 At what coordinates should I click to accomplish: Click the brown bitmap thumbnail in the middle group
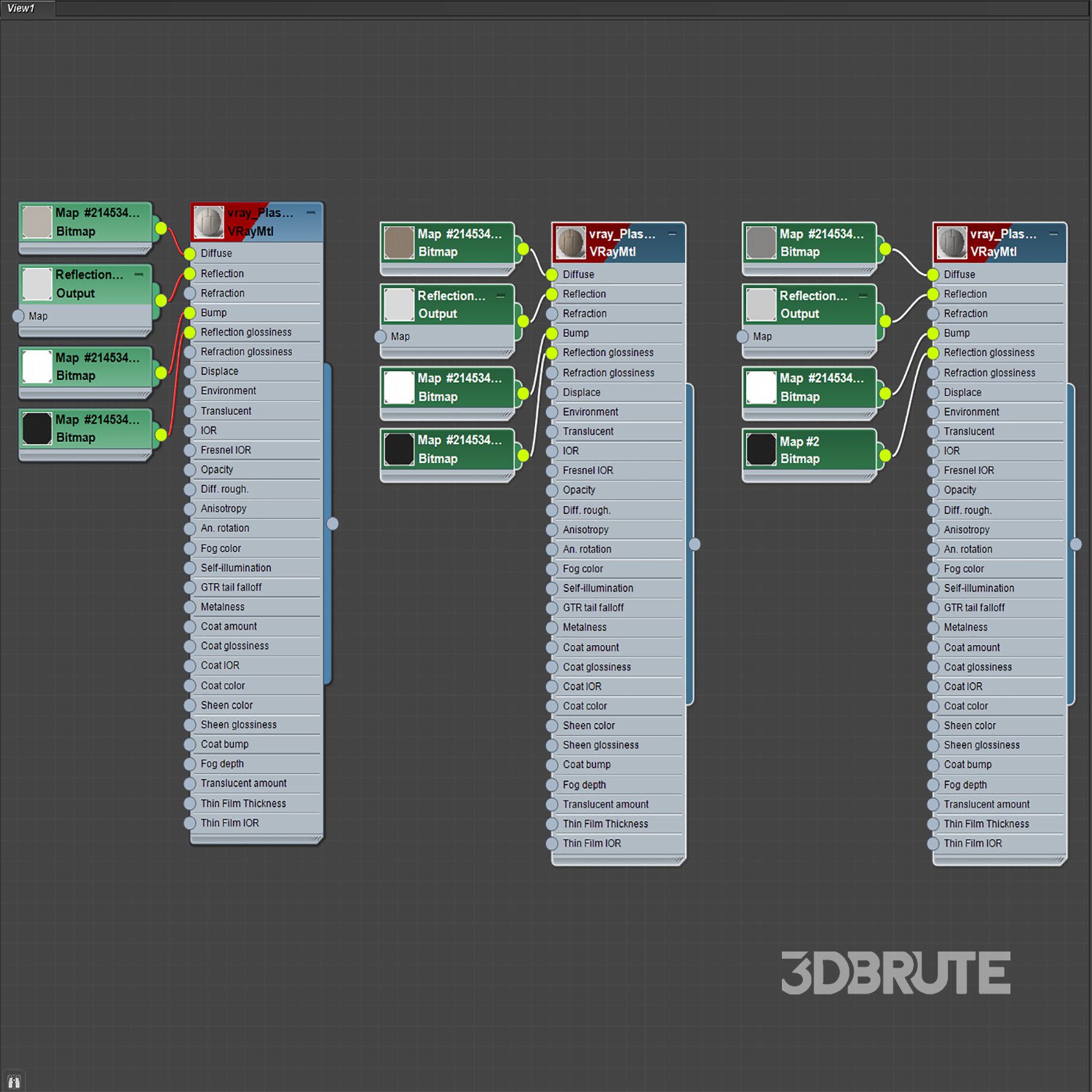(399, 242)
